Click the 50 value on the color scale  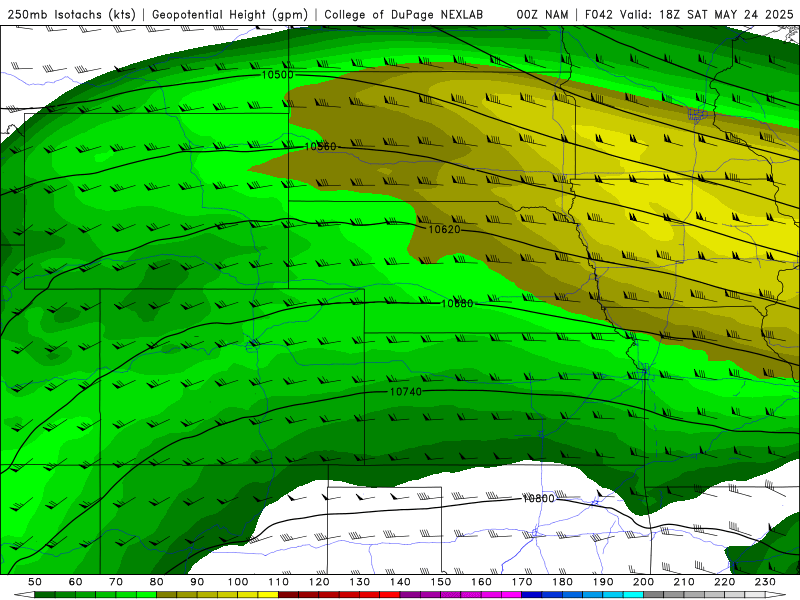[x=35, y=582]
